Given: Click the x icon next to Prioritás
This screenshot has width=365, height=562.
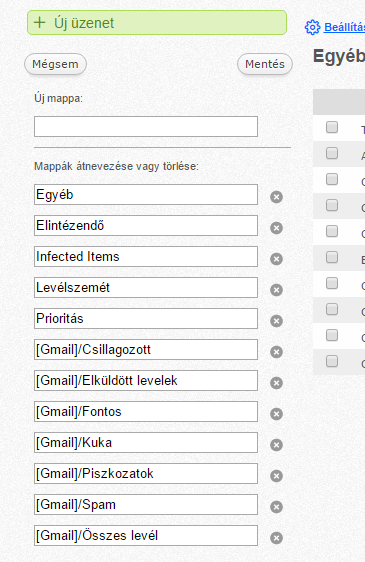Looking at the screenshot, I should coord(276,321).
